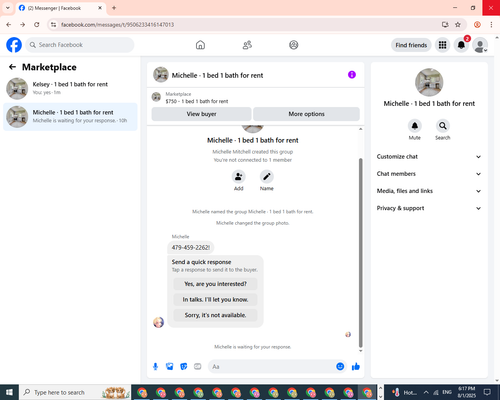
Task: Click the chat header listing photo
Action: pyautogui.click(x=161, y=74)
